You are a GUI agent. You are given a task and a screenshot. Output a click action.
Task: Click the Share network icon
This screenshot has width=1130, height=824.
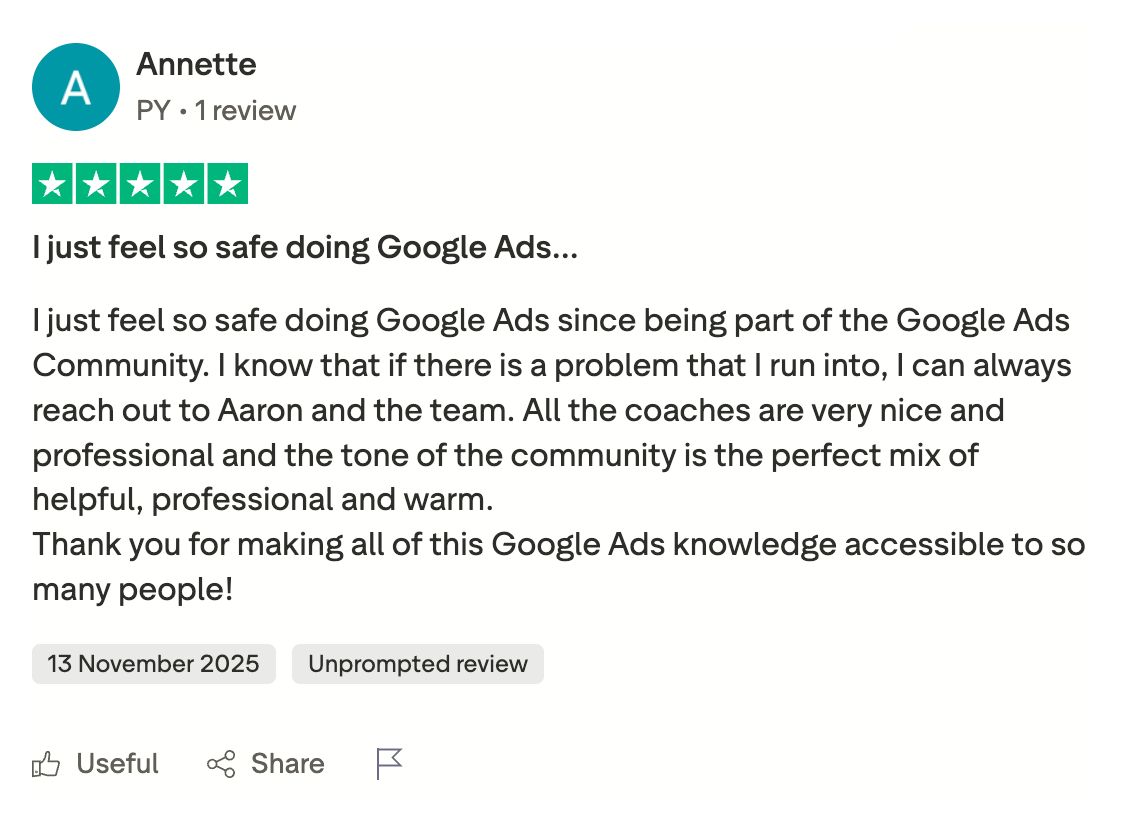(x=221, y=765)
